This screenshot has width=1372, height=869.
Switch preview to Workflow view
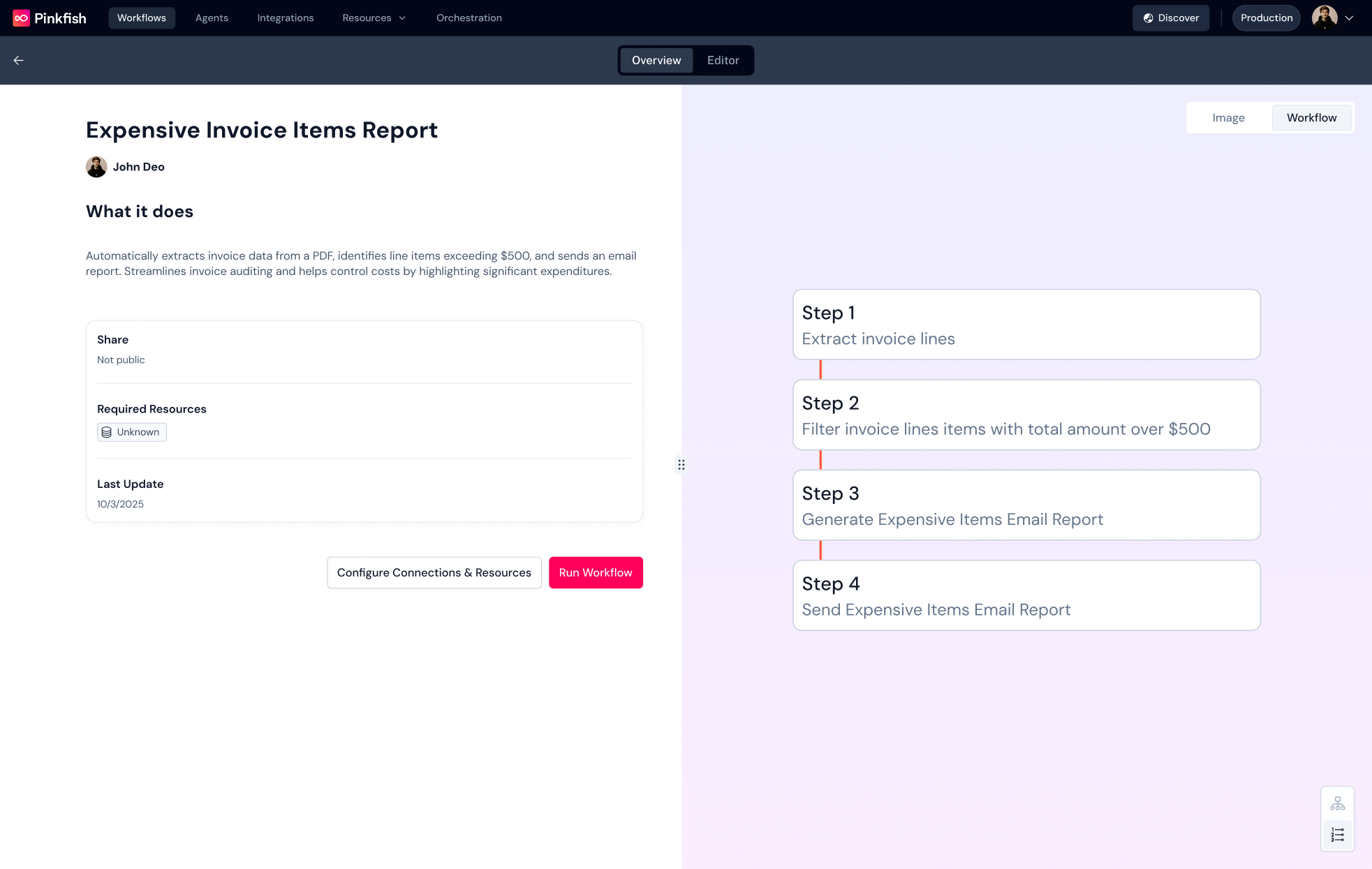tap(1311, 118)
